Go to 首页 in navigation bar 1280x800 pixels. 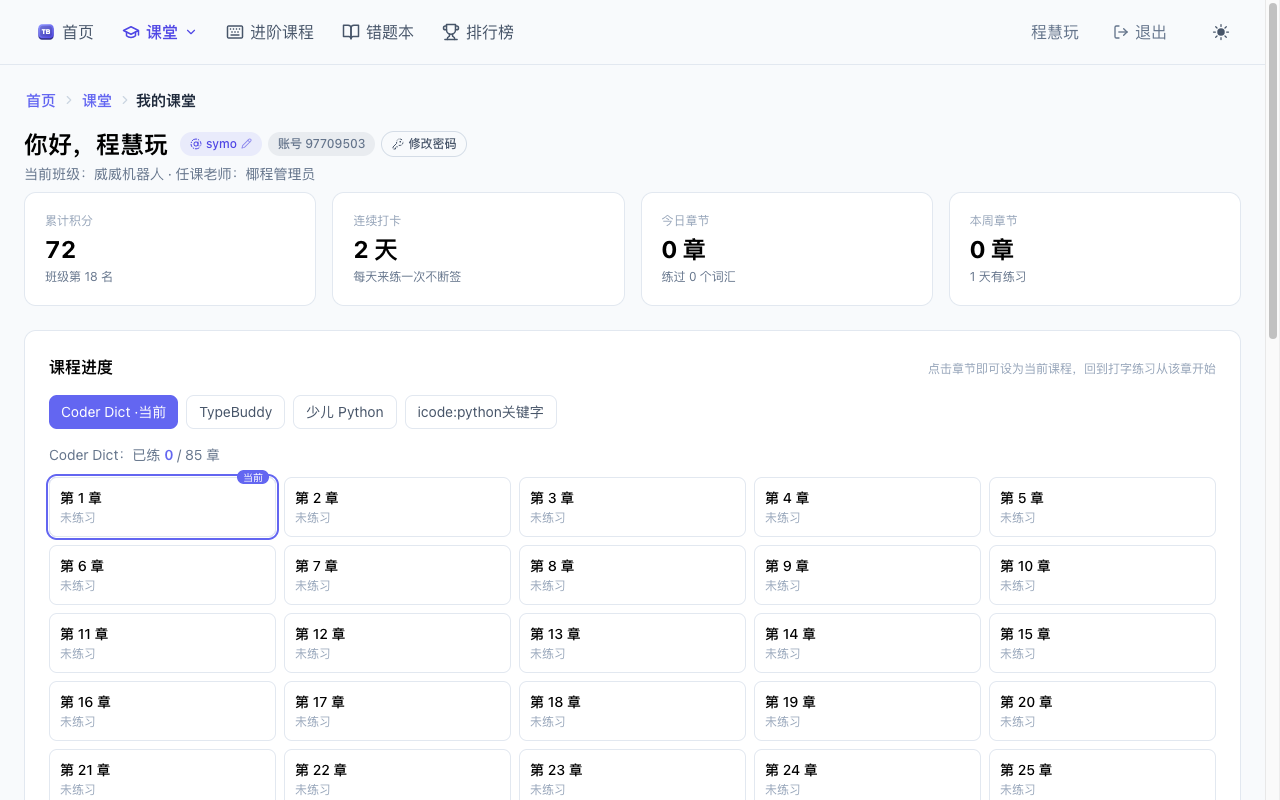(x=66, y=32)
